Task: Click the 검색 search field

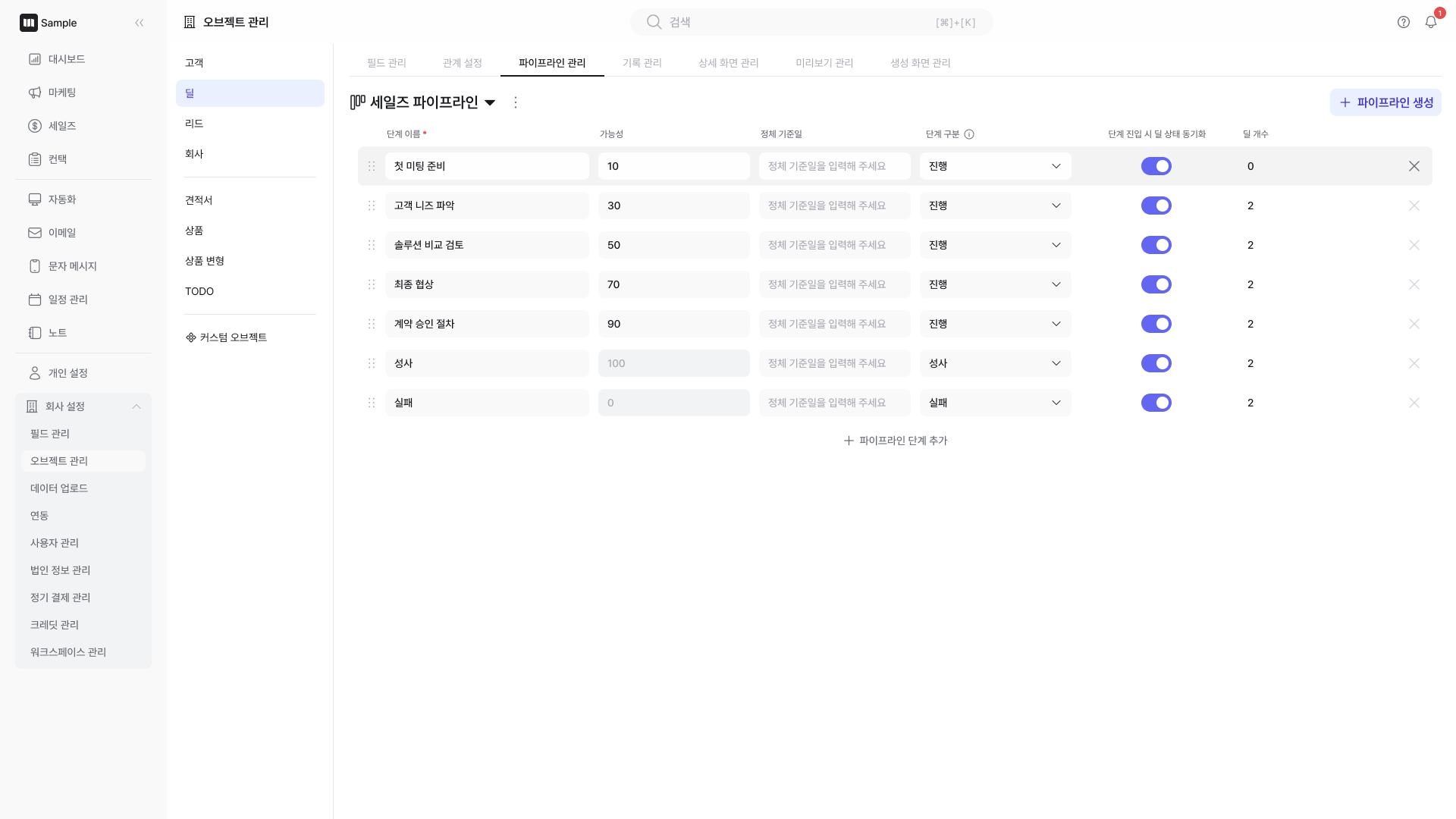Action: tap(811, 22)
